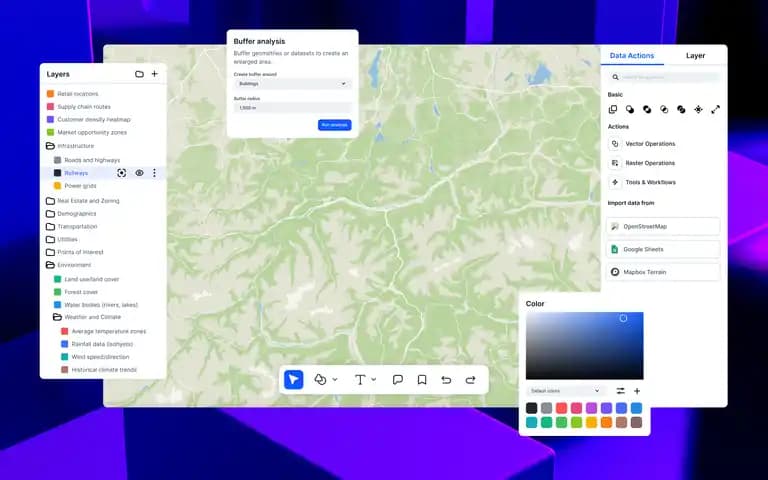Click the search magnifier icon in Data Actions
This screenshot has width=768, height=480.
(615, 77)
